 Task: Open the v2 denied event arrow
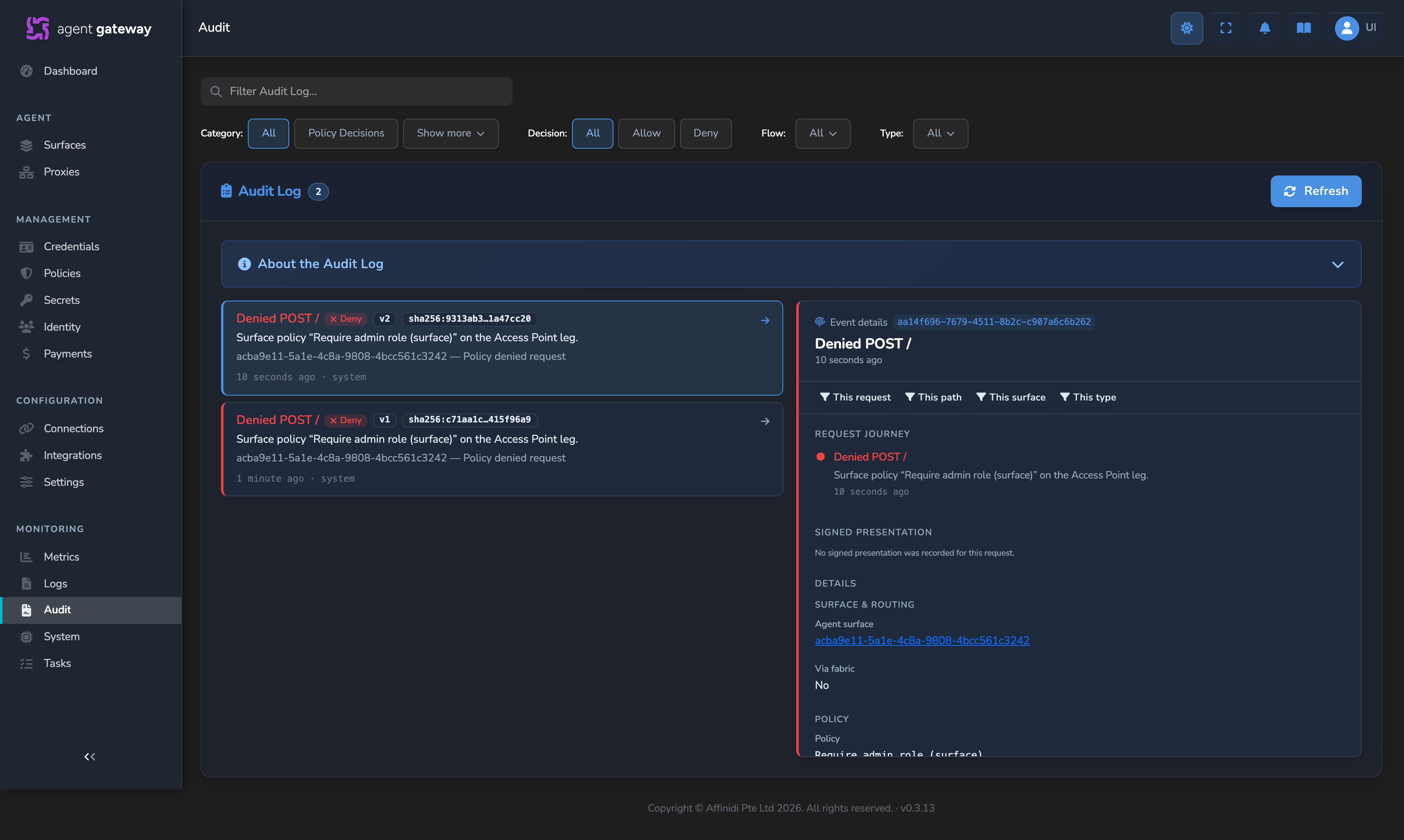[765, 320]
